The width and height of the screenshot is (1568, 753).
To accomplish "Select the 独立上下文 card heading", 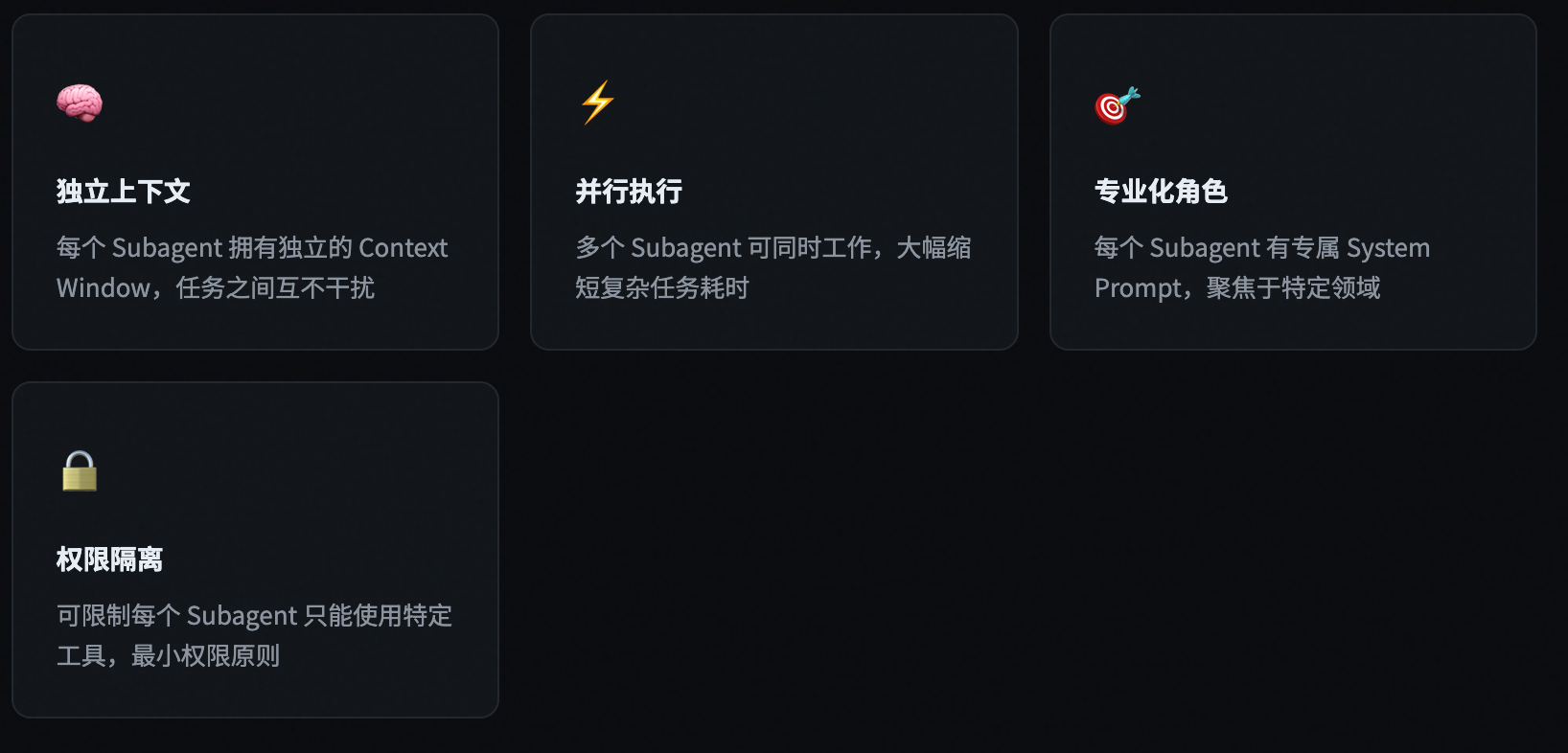I will pos(123,192).
